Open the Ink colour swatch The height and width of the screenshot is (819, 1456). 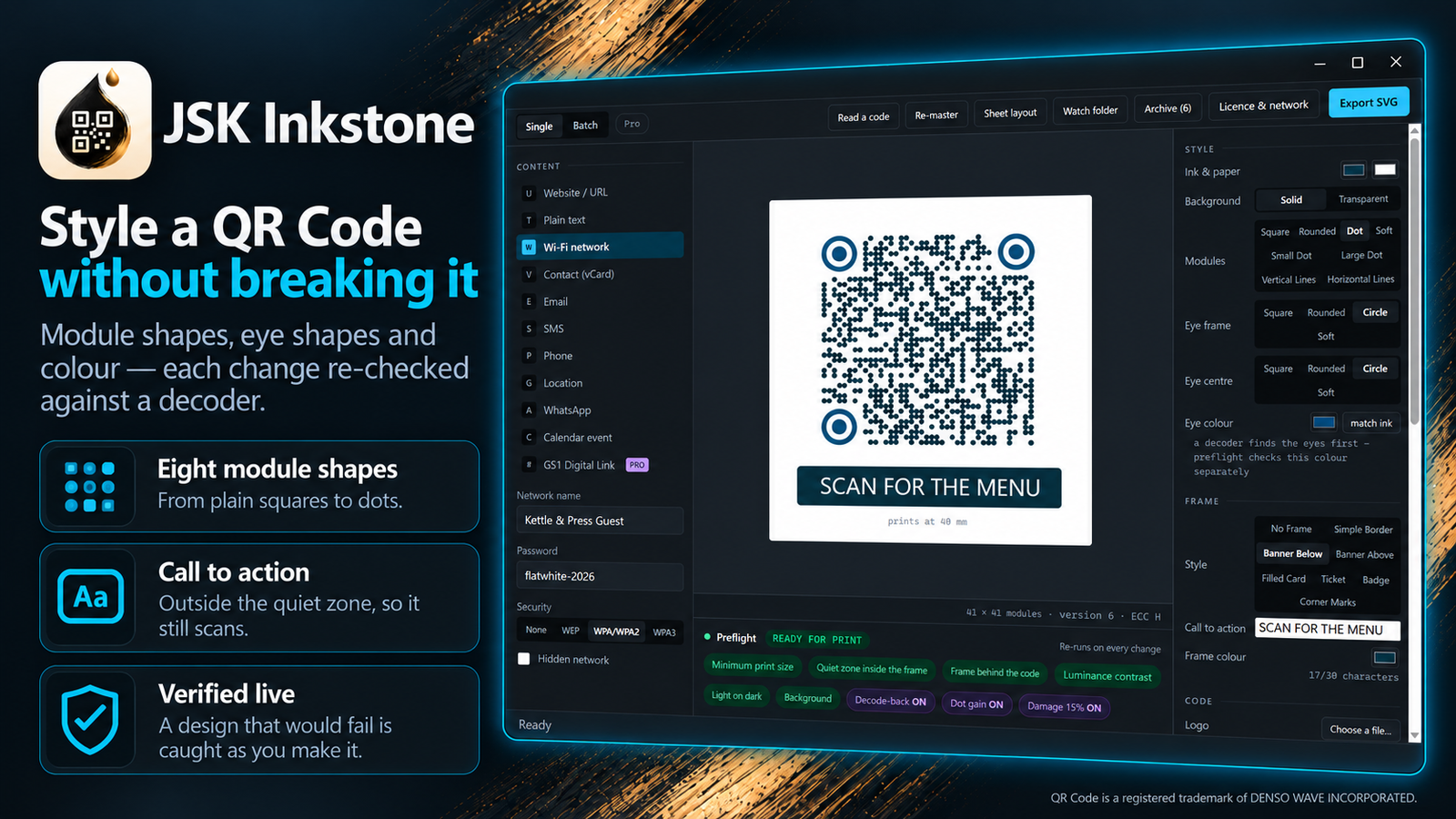[x=1353, y=170]
